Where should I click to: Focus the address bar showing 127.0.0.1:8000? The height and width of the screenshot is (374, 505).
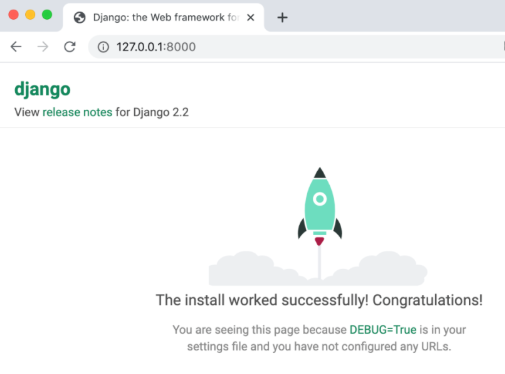tap(297, 47)
